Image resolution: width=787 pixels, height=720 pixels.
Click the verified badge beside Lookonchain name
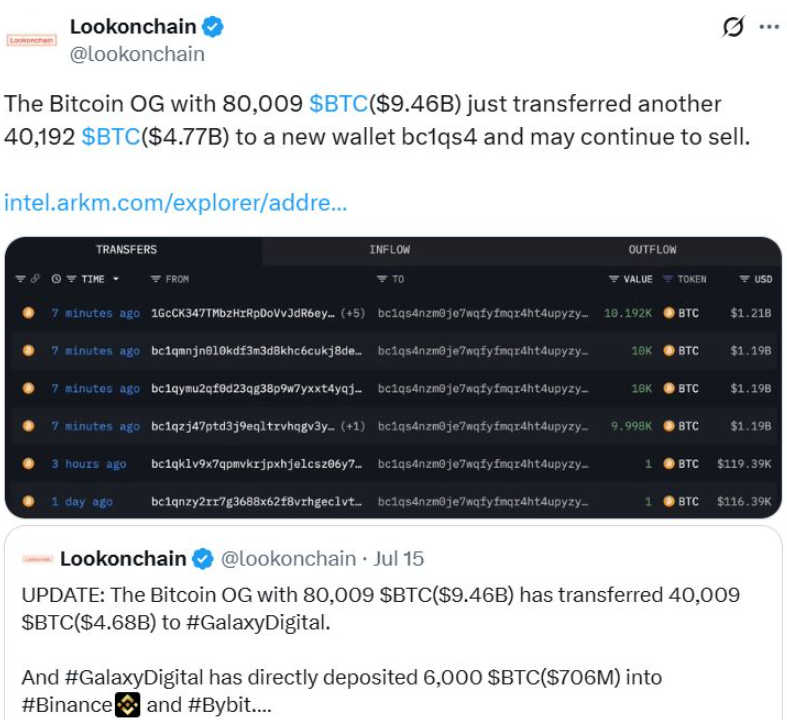212,27
